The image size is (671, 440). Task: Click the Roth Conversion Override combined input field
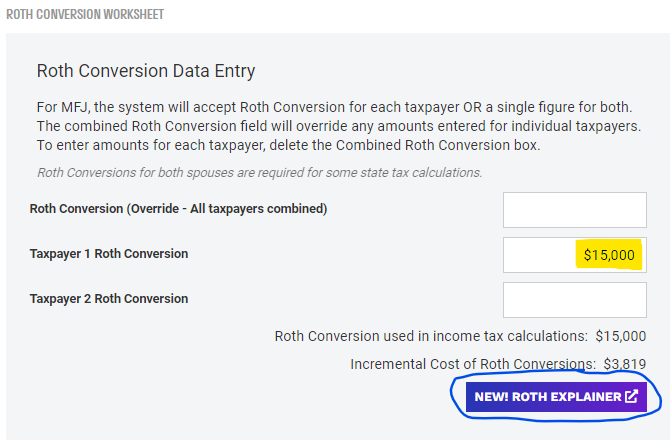coord(574,209)
